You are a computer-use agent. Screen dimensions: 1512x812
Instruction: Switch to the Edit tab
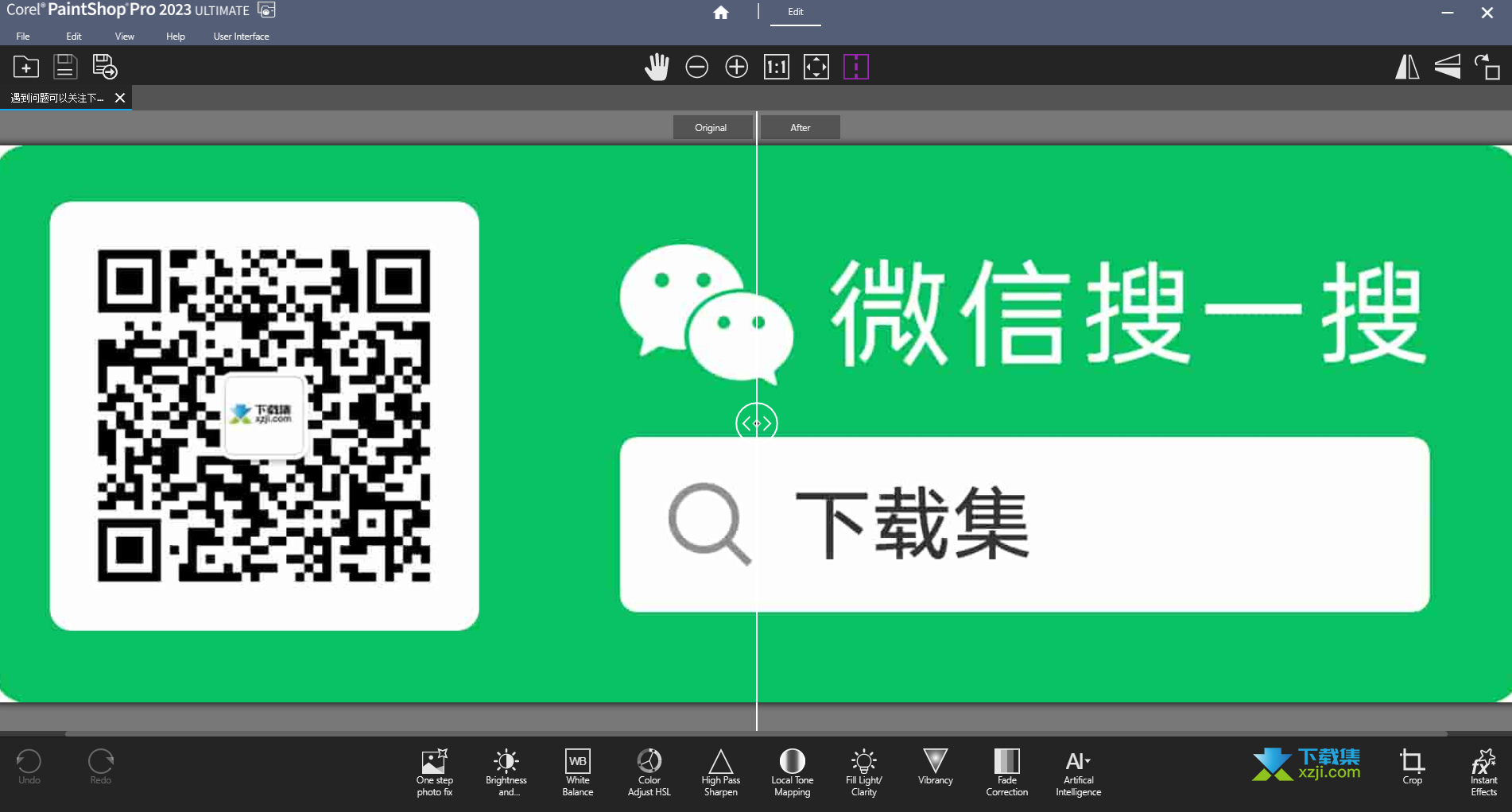796,12
